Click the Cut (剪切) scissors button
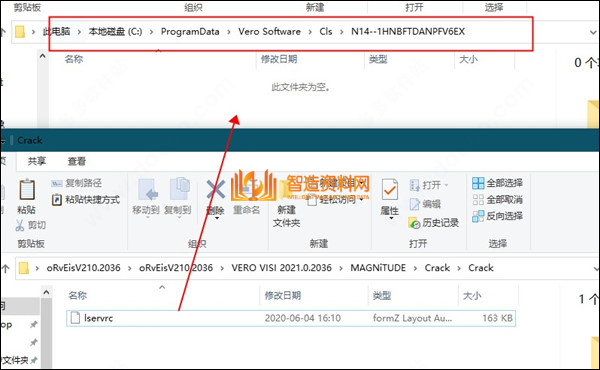 coord(31,225)
